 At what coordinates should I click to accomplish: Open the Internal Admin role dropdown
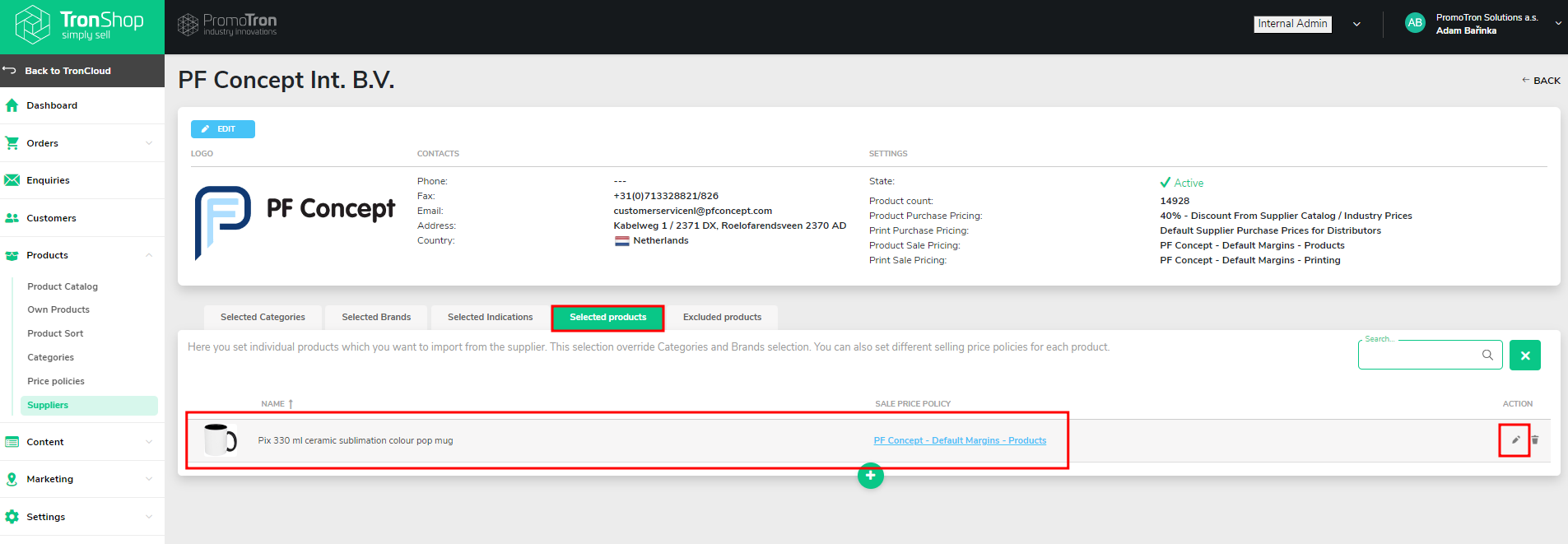point(1308,24)
